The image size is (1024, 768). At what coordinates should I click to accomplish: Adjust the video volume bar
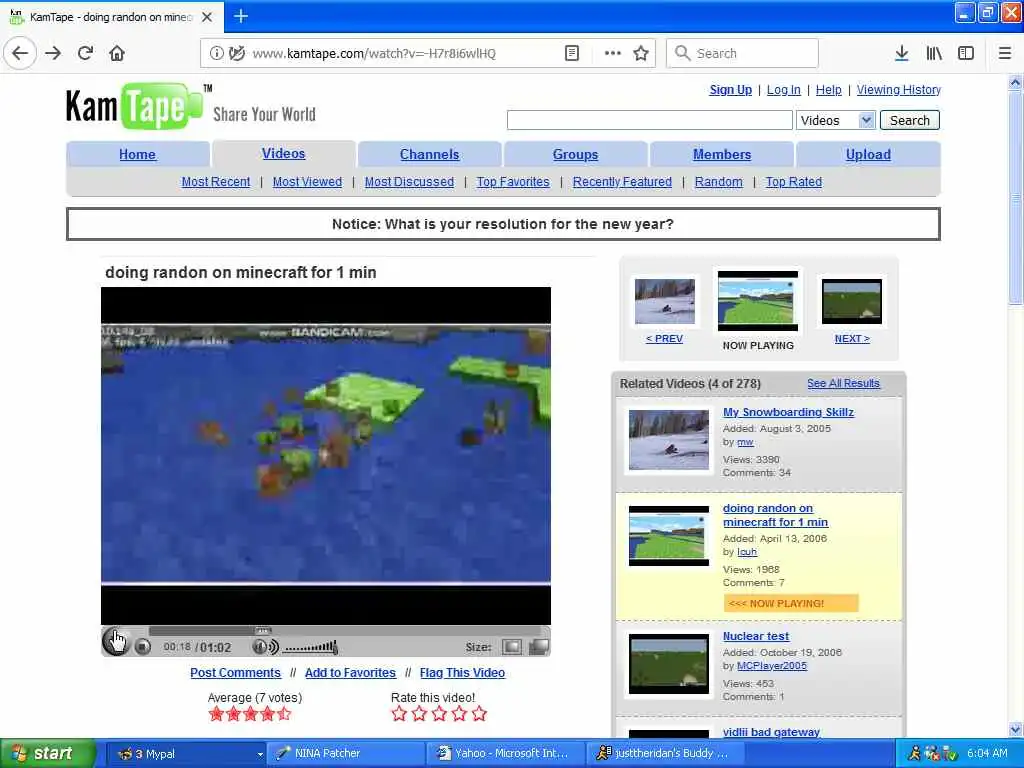[x=311, y=647]
